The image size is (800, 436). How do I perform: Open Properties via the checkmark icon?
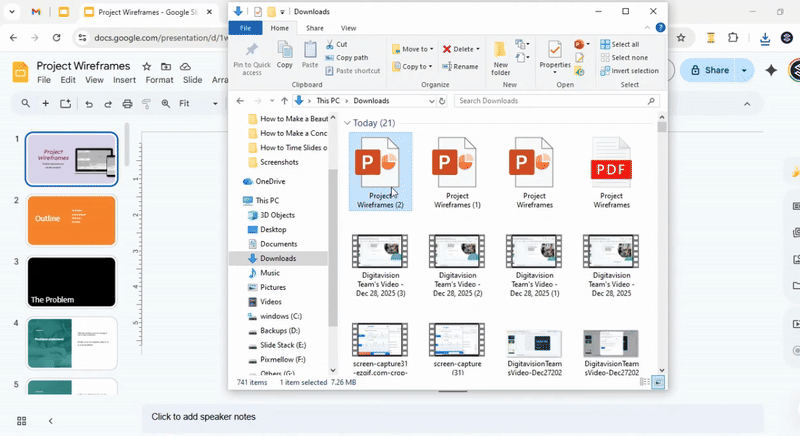pos(555,49)
